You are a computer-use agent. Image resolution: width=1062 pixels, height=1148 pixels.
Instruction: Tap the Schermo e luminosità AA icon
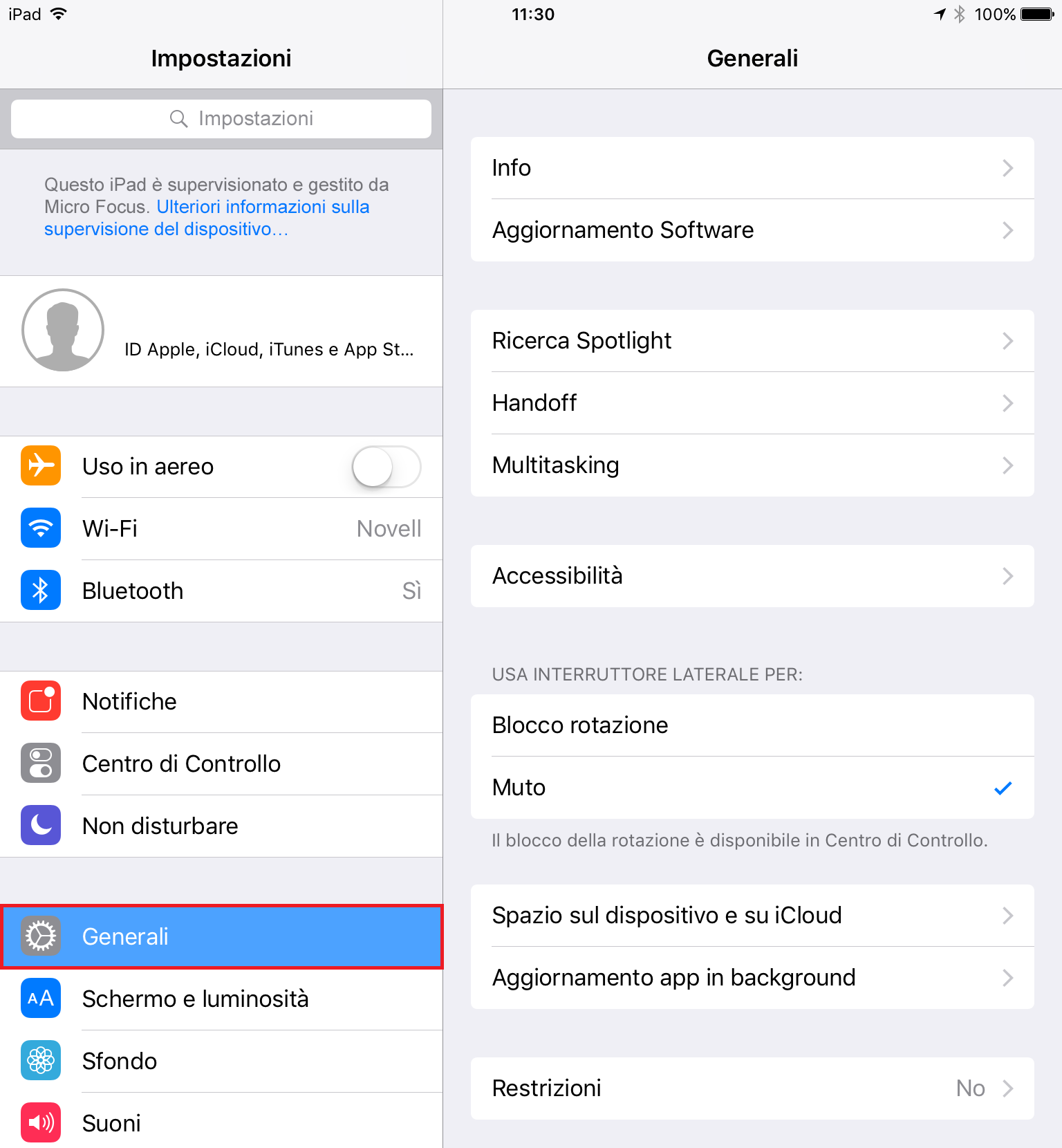[x=41, y=999]
